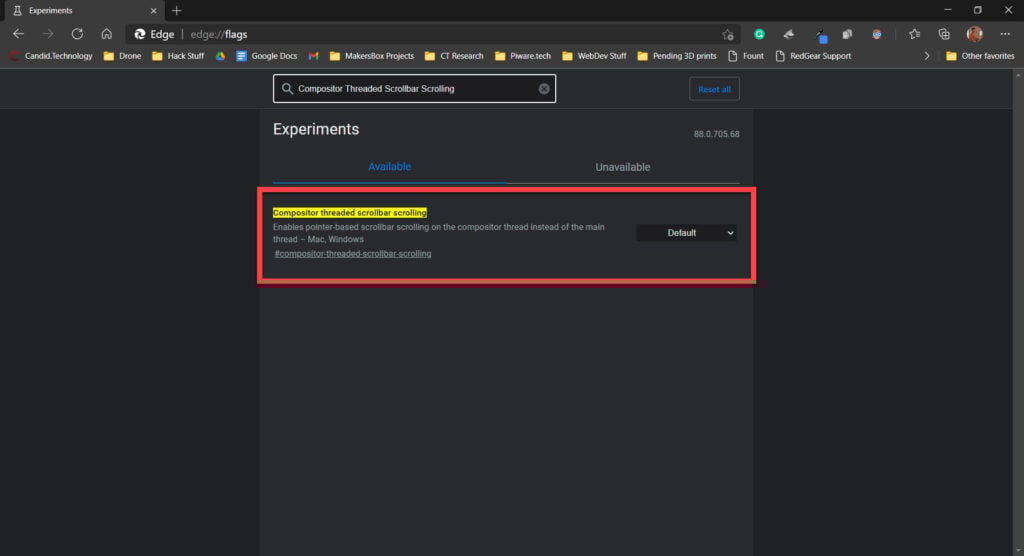Open Settings and more menu
The width and height of the screenshot is (1024, 556).
click(x=1005, y=34)
